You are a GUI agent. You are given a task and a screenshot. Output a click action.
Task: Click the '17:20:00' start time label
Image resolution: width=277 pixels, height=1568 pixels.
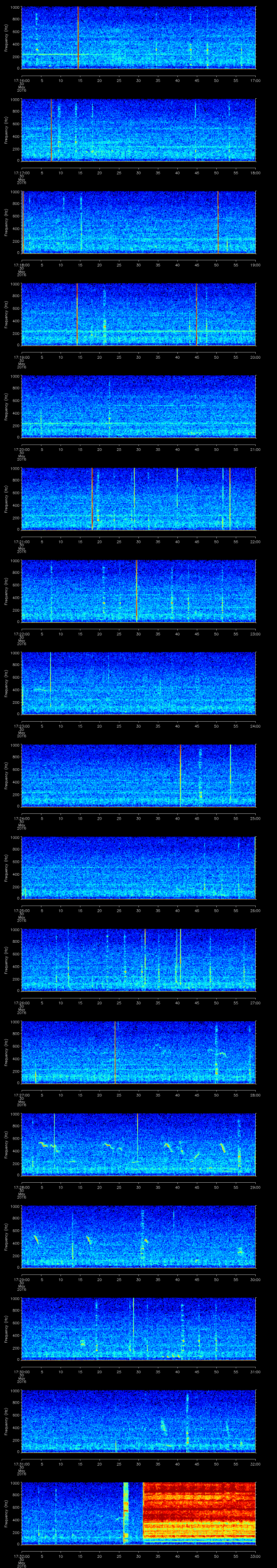21,449
